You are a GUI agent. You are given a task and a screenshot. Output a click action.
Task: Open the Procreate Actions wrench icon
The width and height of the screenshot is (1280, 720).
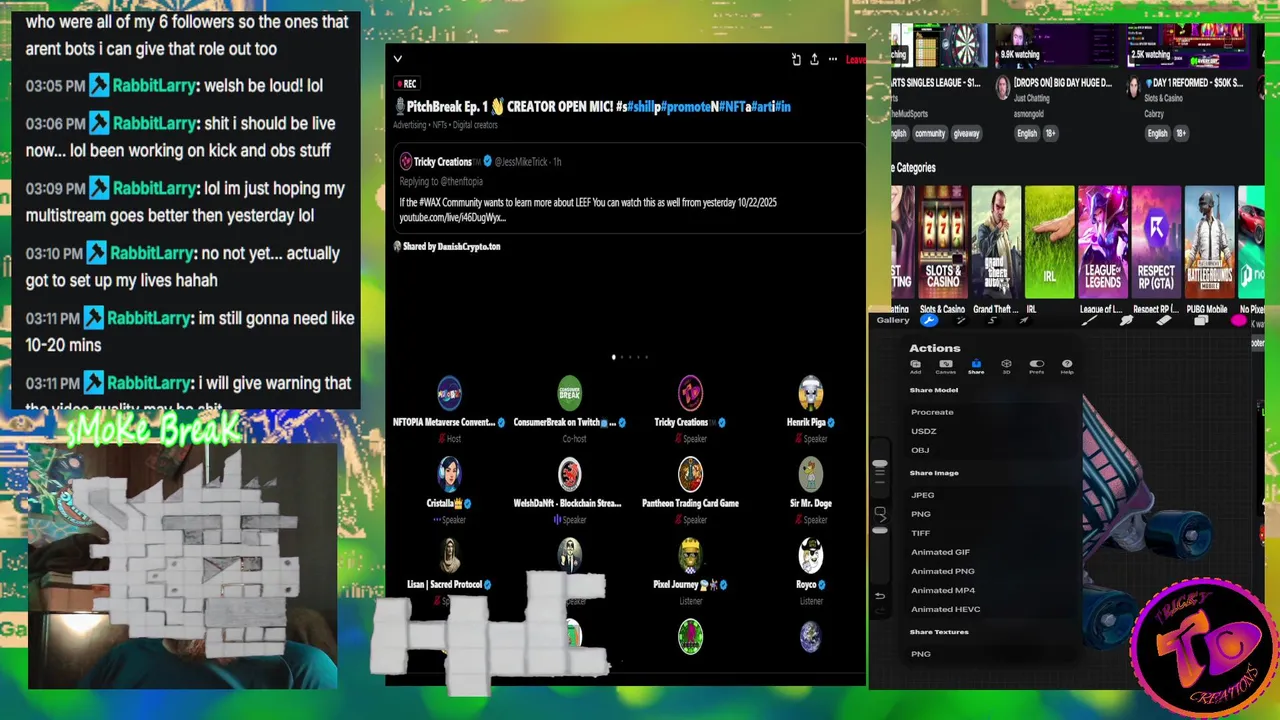tap(929, 320)
